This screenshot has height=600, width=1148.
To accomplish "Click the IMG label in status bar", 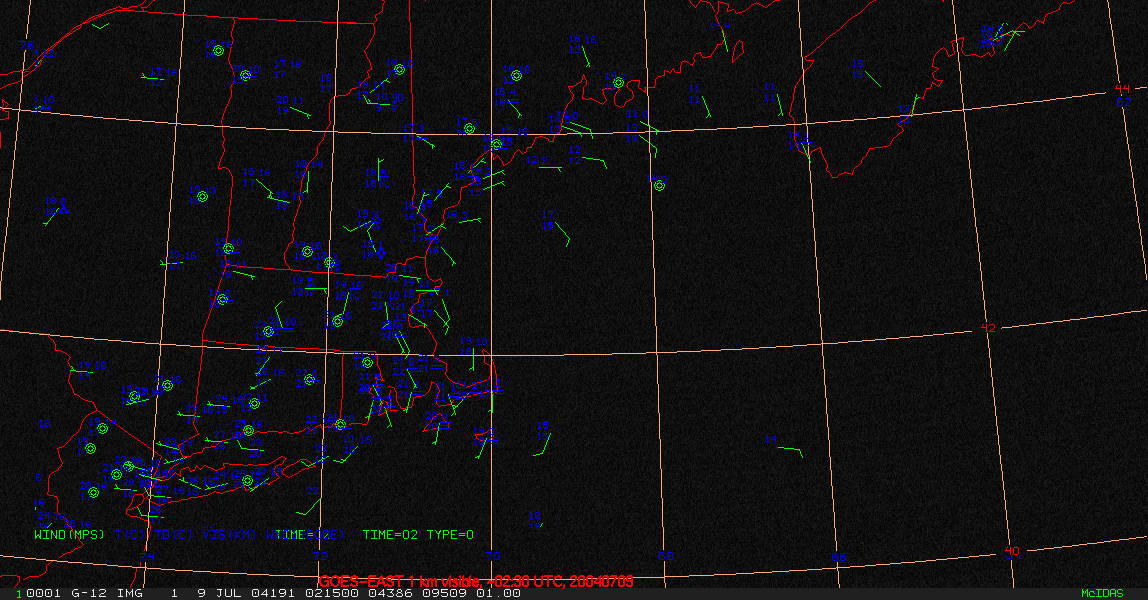I will (x=130, y=593).
